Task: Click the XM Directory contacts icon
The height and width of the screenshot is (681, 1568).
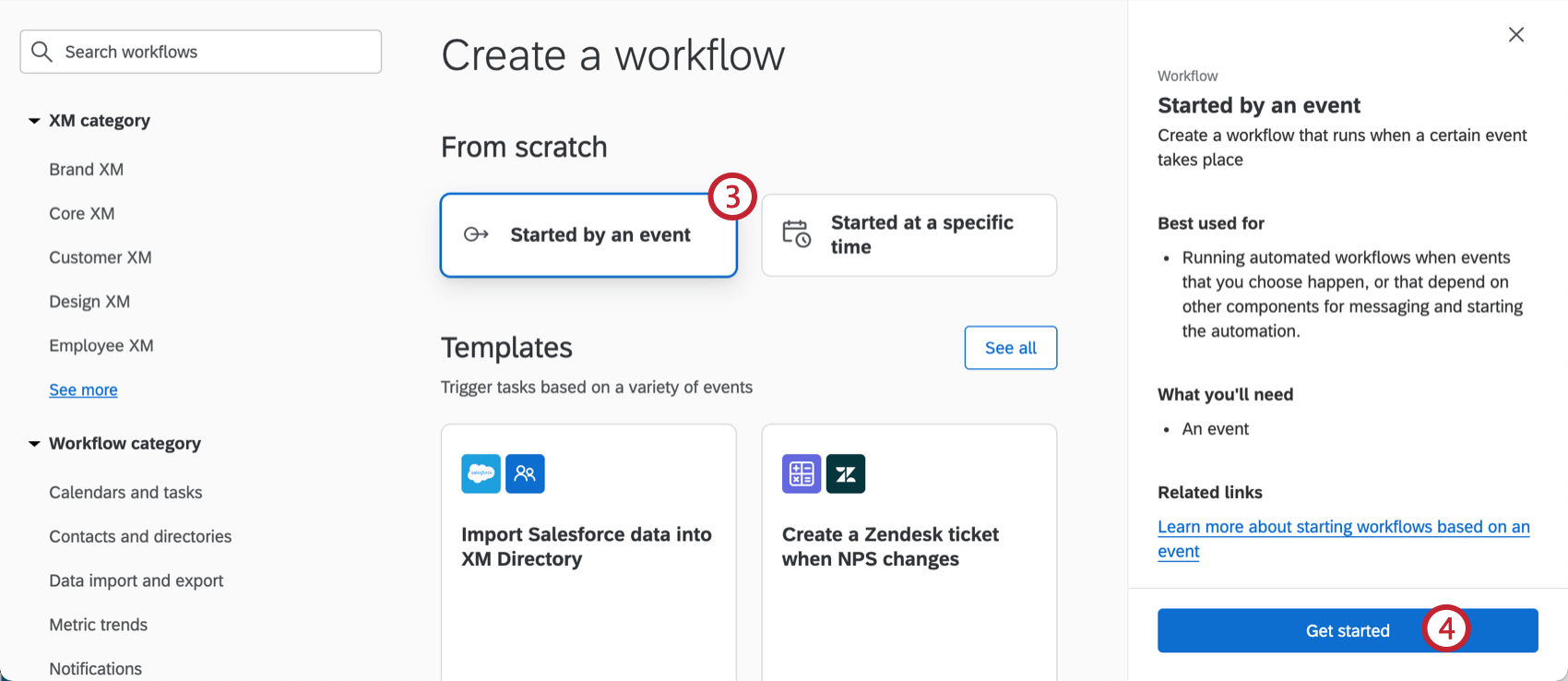Action: click(525, 473)
